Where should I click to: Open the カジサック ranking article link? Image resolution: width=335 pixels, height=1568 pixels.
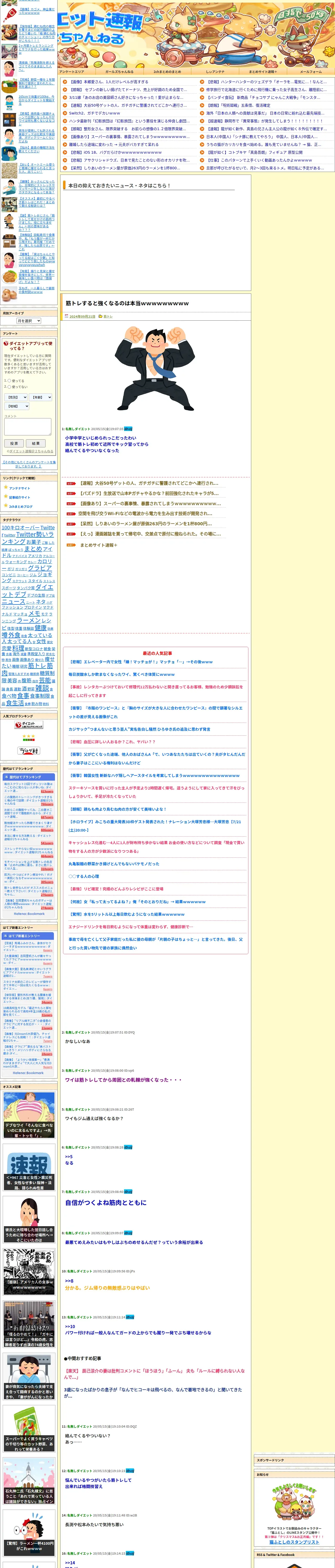point(139,729)
